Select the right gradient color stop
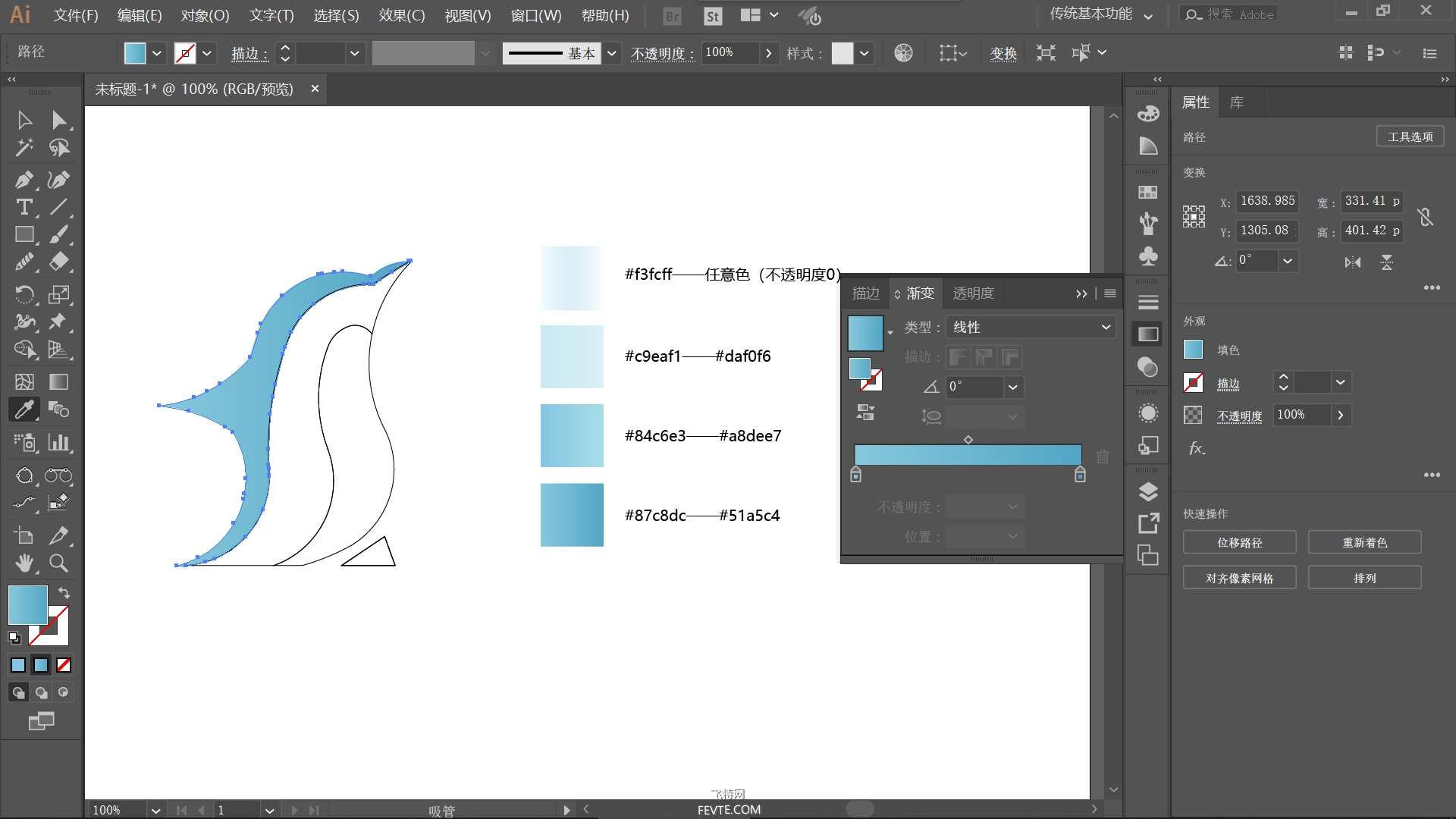The width and height of the screenshot is (1456, 819). coord(1080,475)
